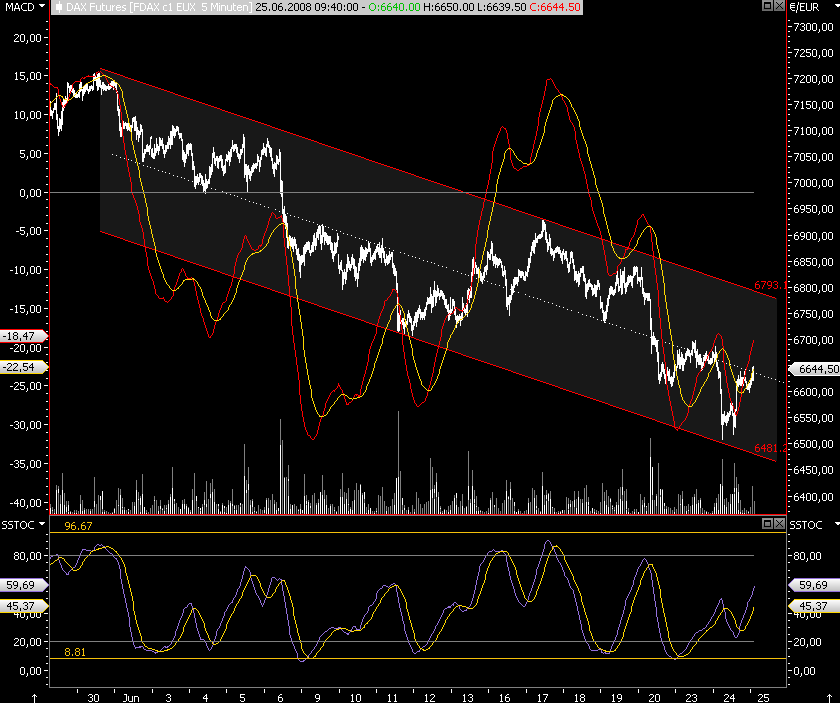Click the 7300,00 price axis label
The height and width of the screenshot is (703, 840).
point(813,27)
